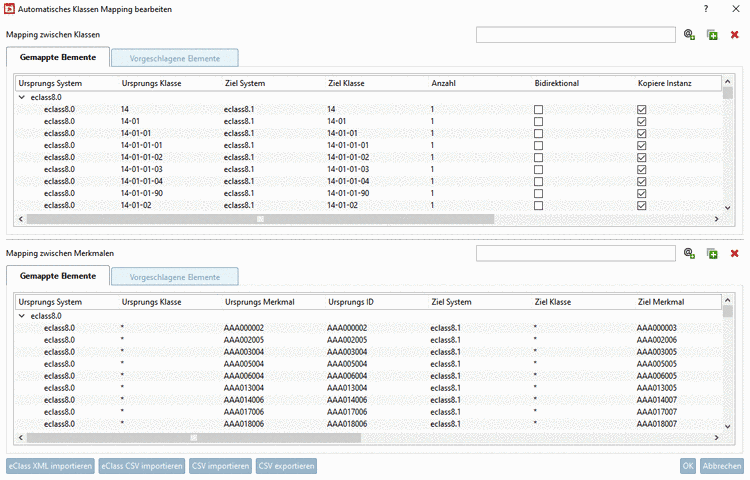Enable Bidirektional for class 14 row
The height and width of the screenshot is (480, 750).
[539, 110]
